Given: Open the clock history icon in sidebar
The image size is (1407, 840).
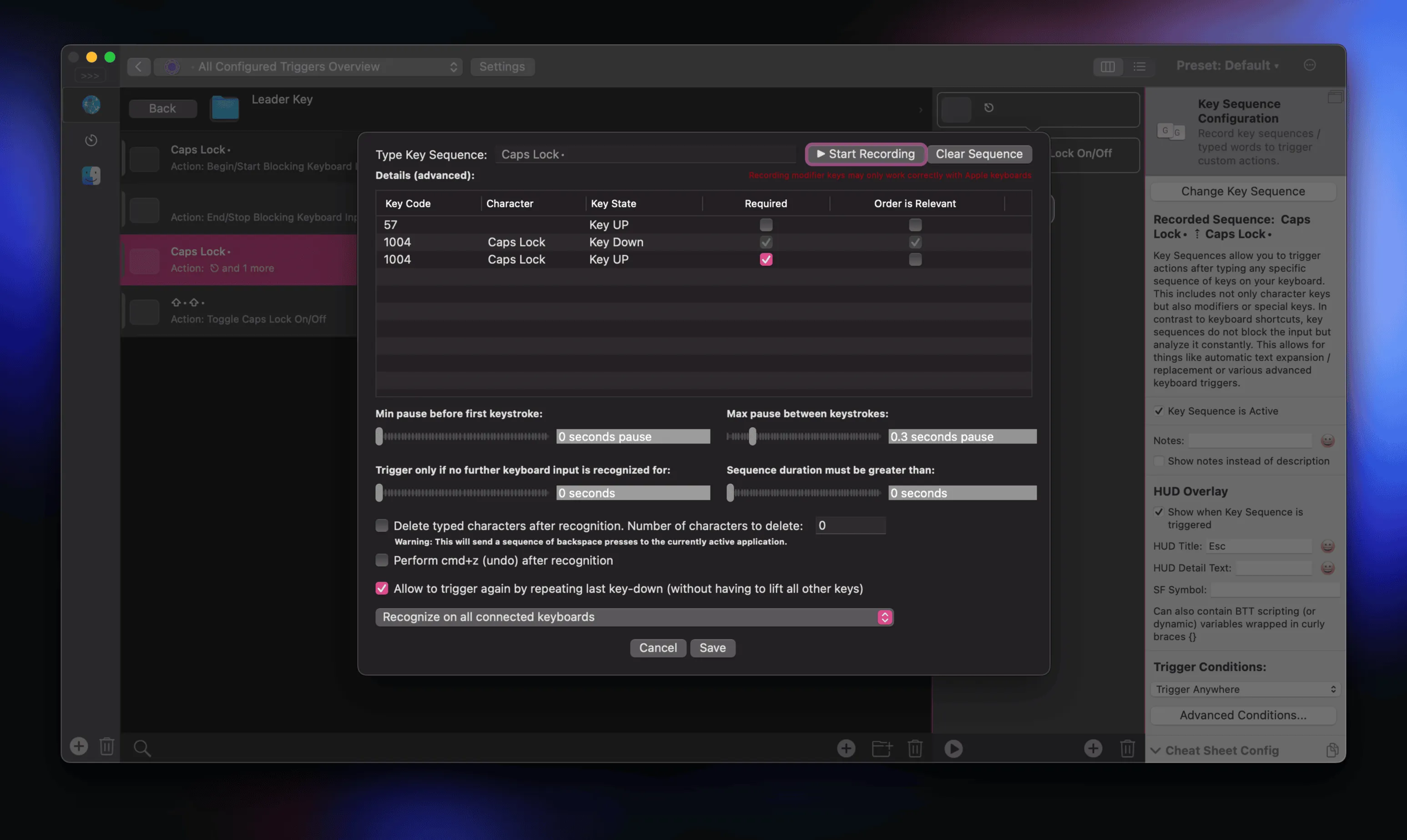Looking at the screenshot, I should tap(91, 140).
